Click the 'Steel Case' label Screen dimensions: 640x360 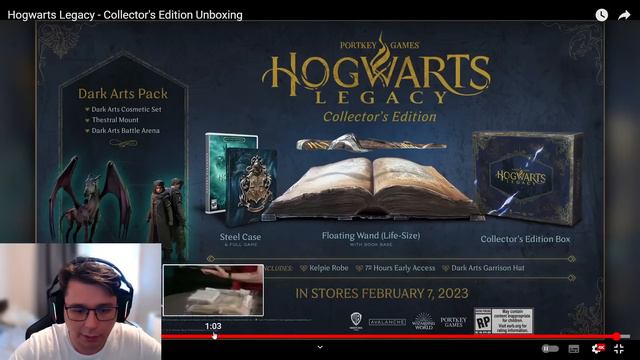[240, 237]
